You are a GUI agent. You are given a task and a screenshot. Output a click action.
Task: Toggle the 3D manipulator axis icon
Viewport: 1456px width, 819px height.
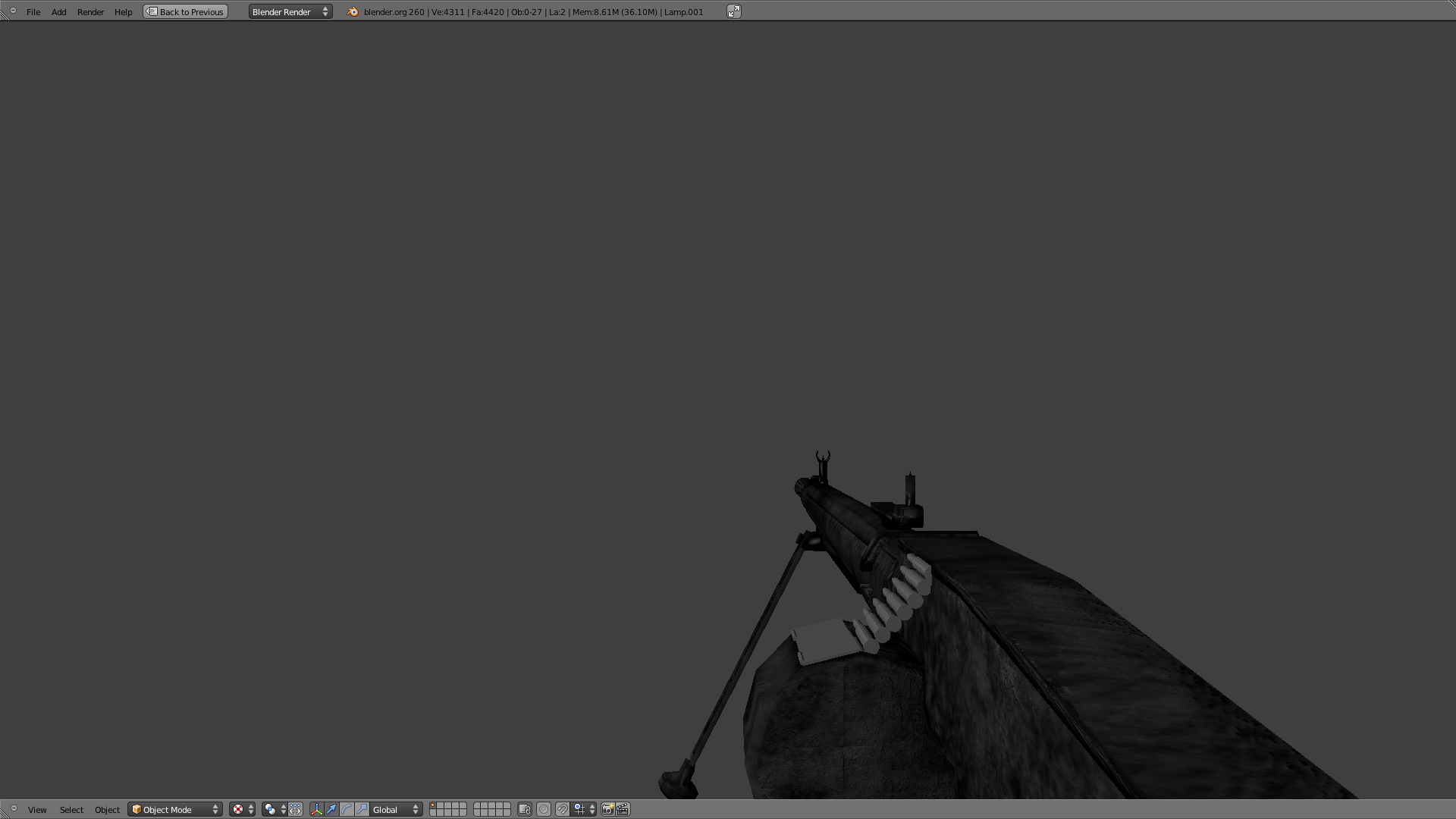316,810
